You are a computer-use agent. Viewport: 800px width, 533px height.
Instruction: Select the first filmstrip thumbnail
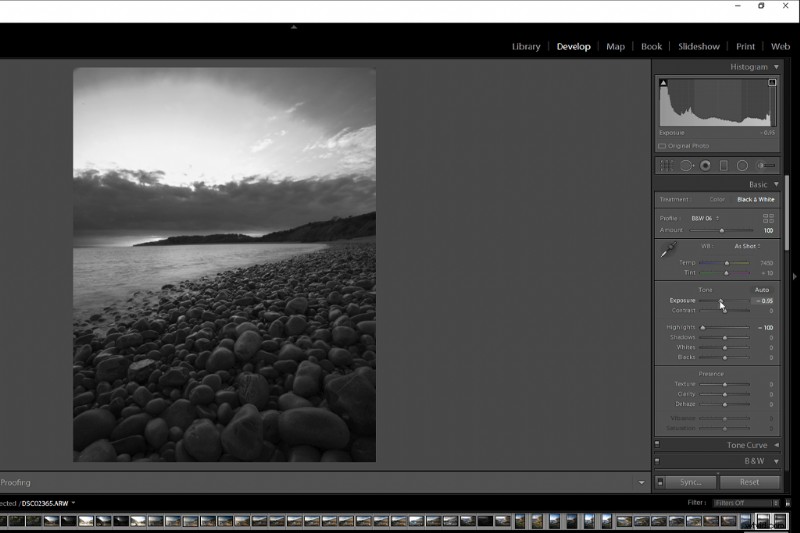click(x=3, y=521)
